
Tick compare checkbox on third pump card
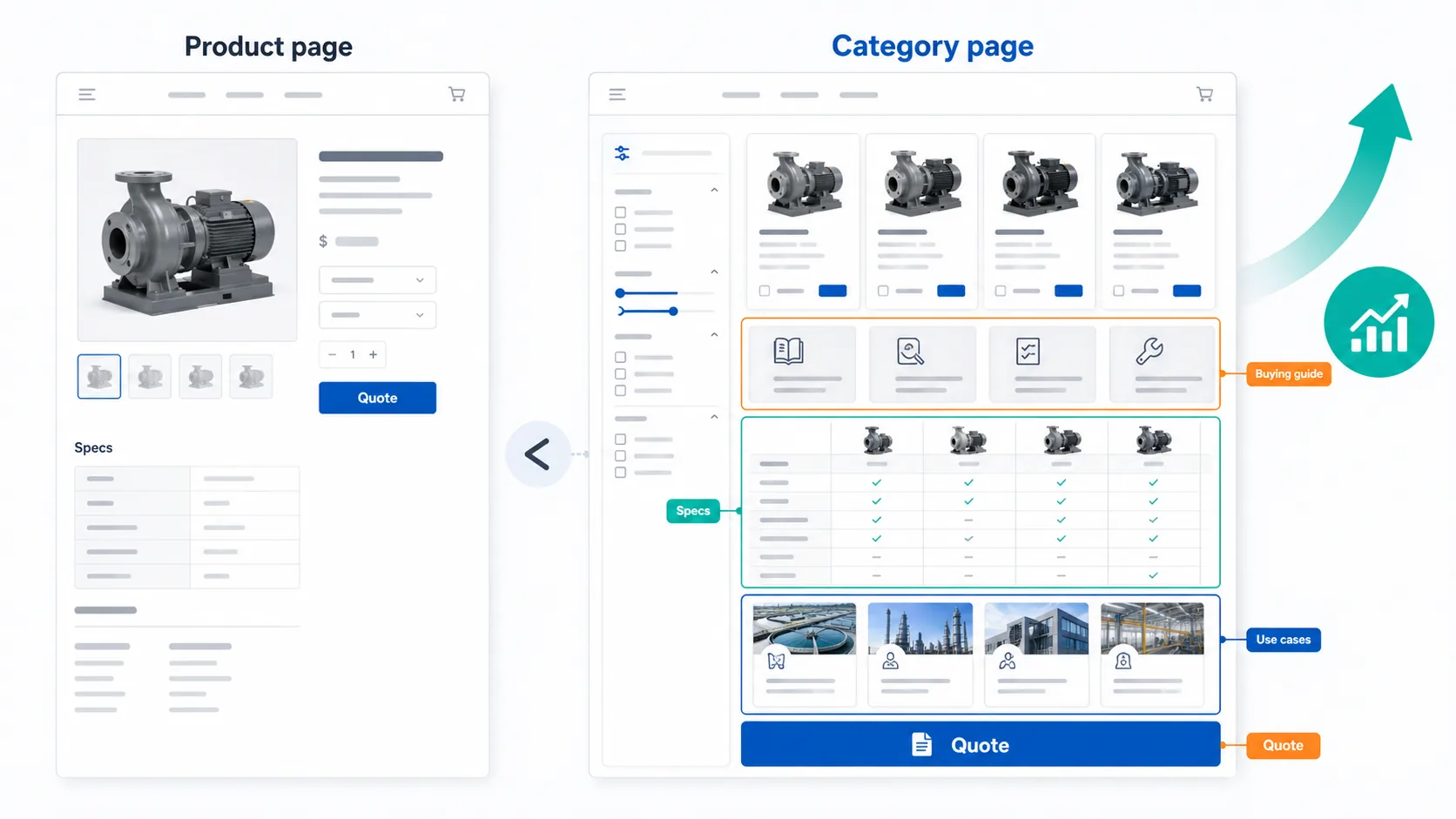(1001, 291)
